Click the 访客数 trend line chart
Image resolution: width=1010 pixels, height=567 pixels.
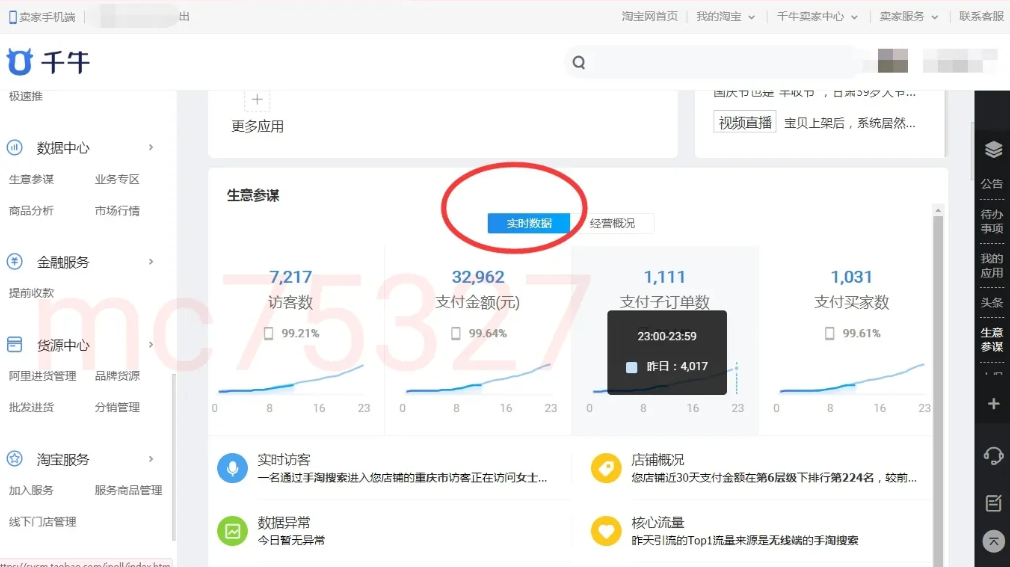(x=291, y=380)
